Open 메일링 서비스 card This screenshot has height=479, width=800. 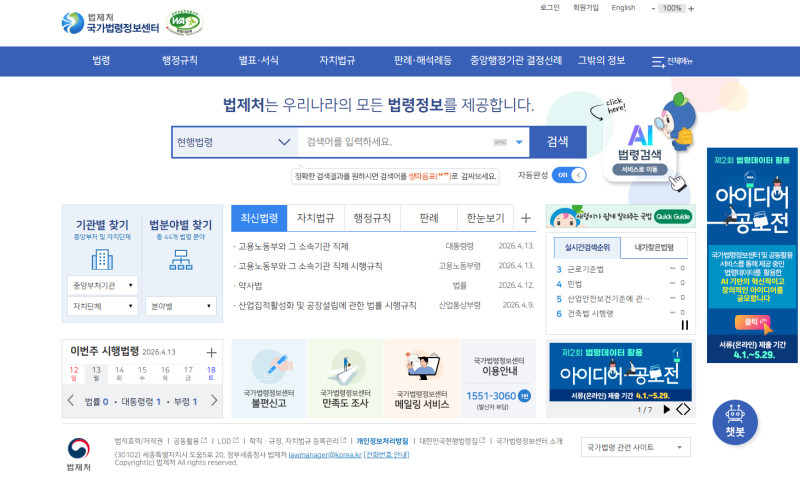422,379
